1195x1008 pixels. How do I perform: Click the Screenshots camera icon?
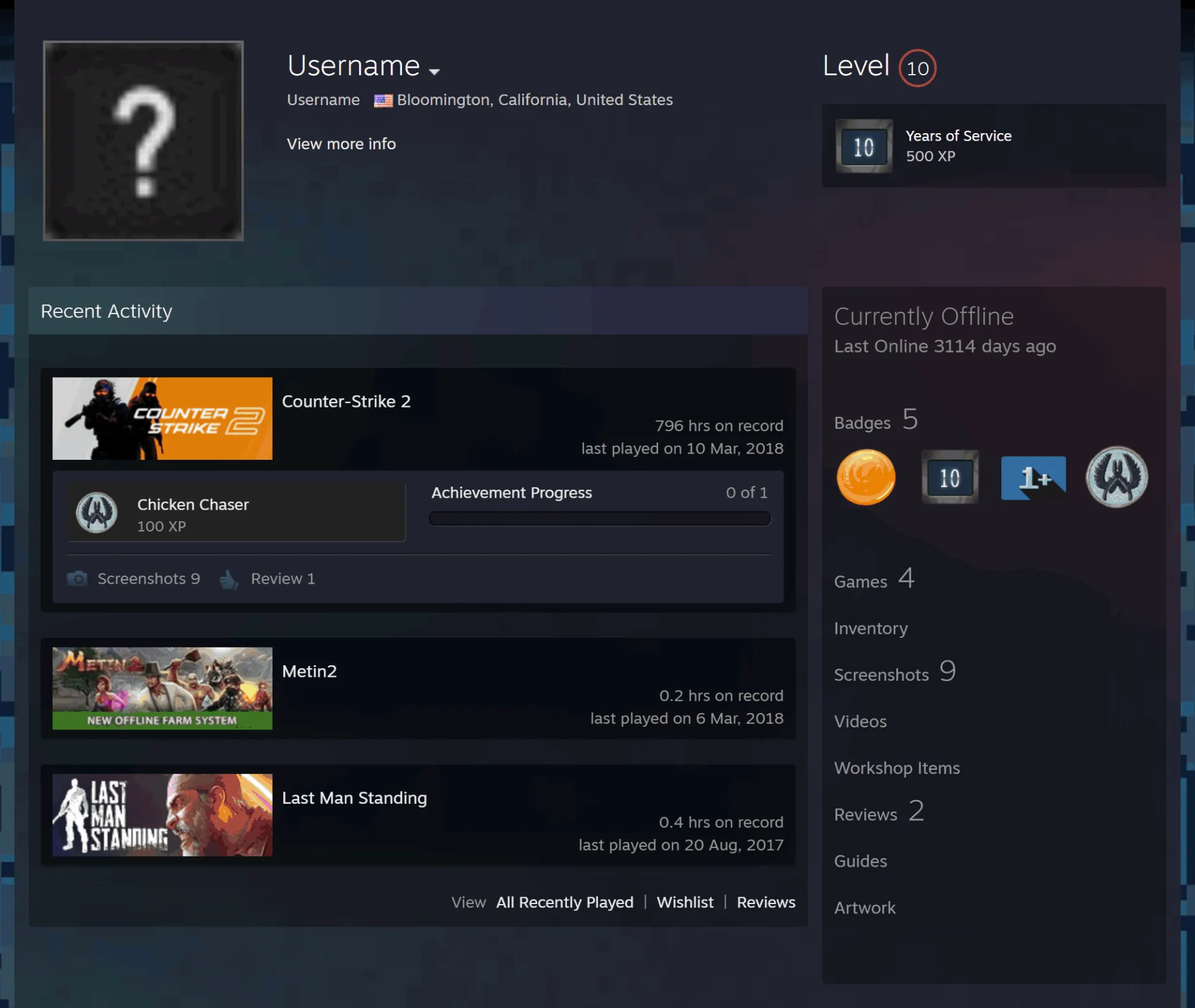pyautogui.click(x=77, y=579)
